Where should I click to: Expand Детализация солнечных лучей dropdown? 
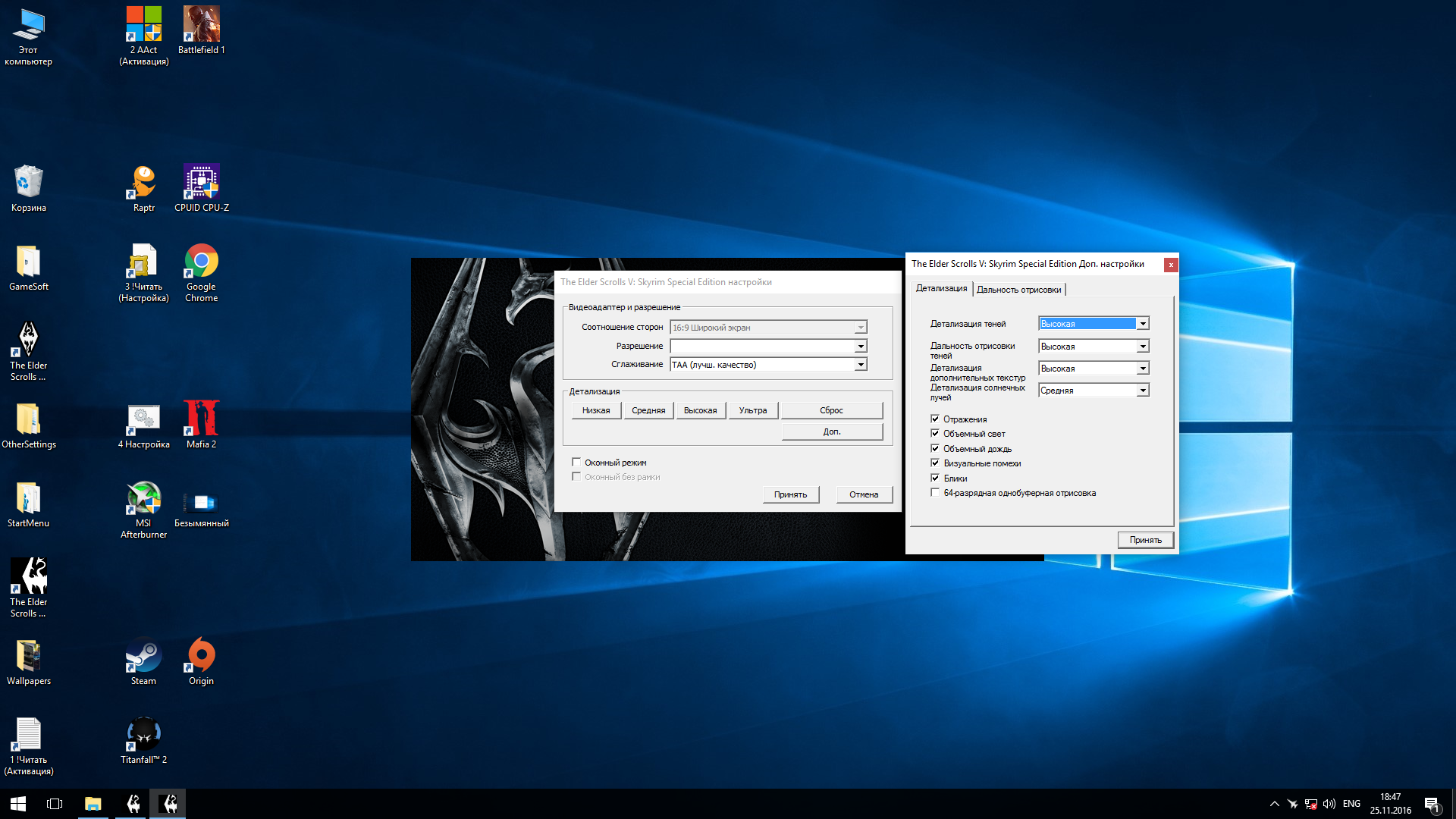1143,391
